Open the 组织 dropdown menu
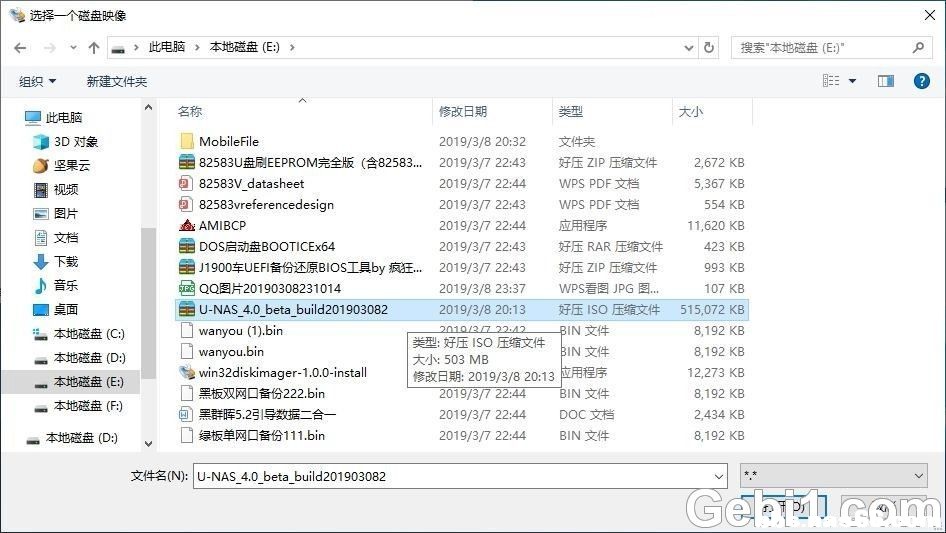 pos(38,81)
